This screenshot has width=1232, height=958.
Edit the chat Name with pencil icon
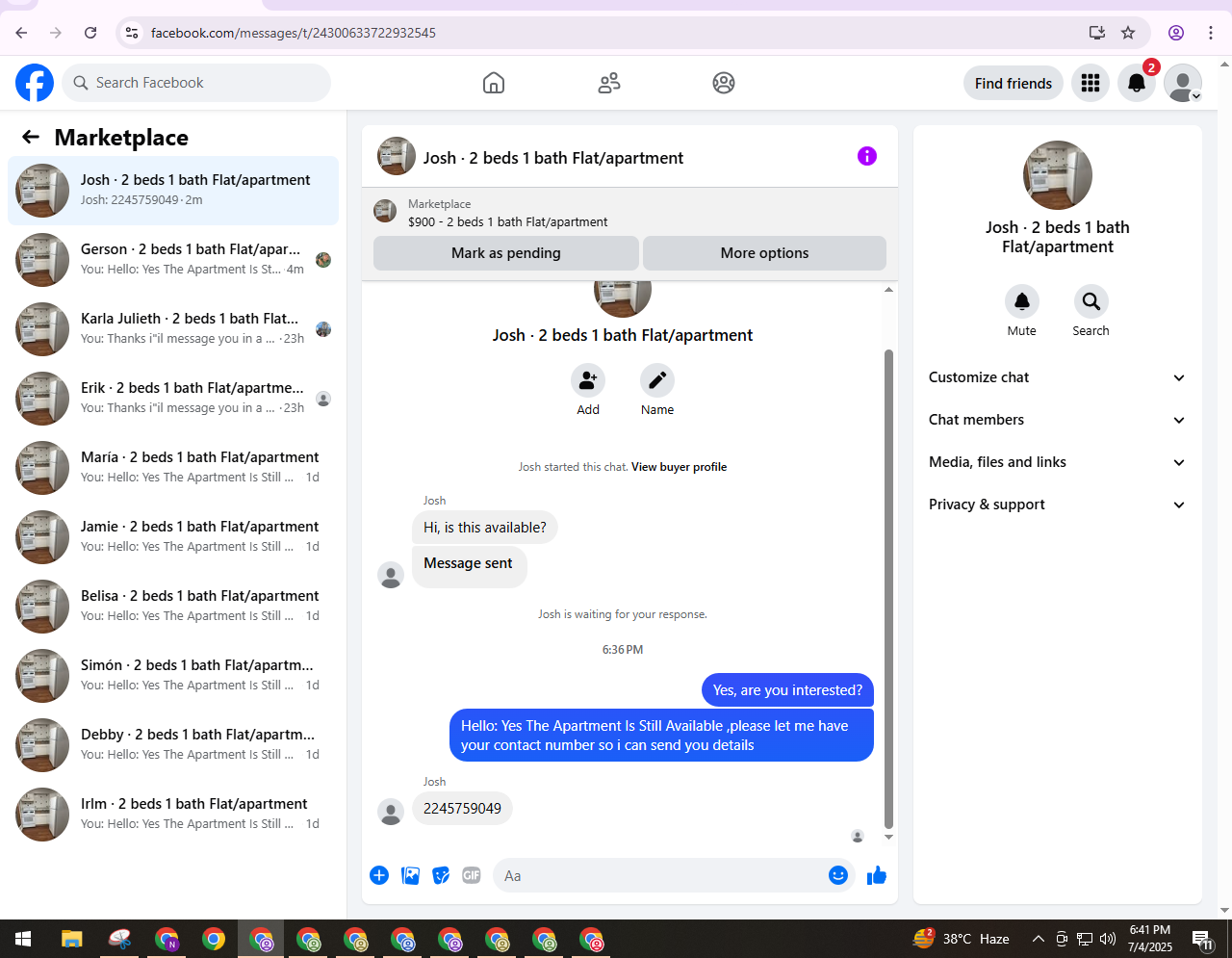click(x=657, y=380)
